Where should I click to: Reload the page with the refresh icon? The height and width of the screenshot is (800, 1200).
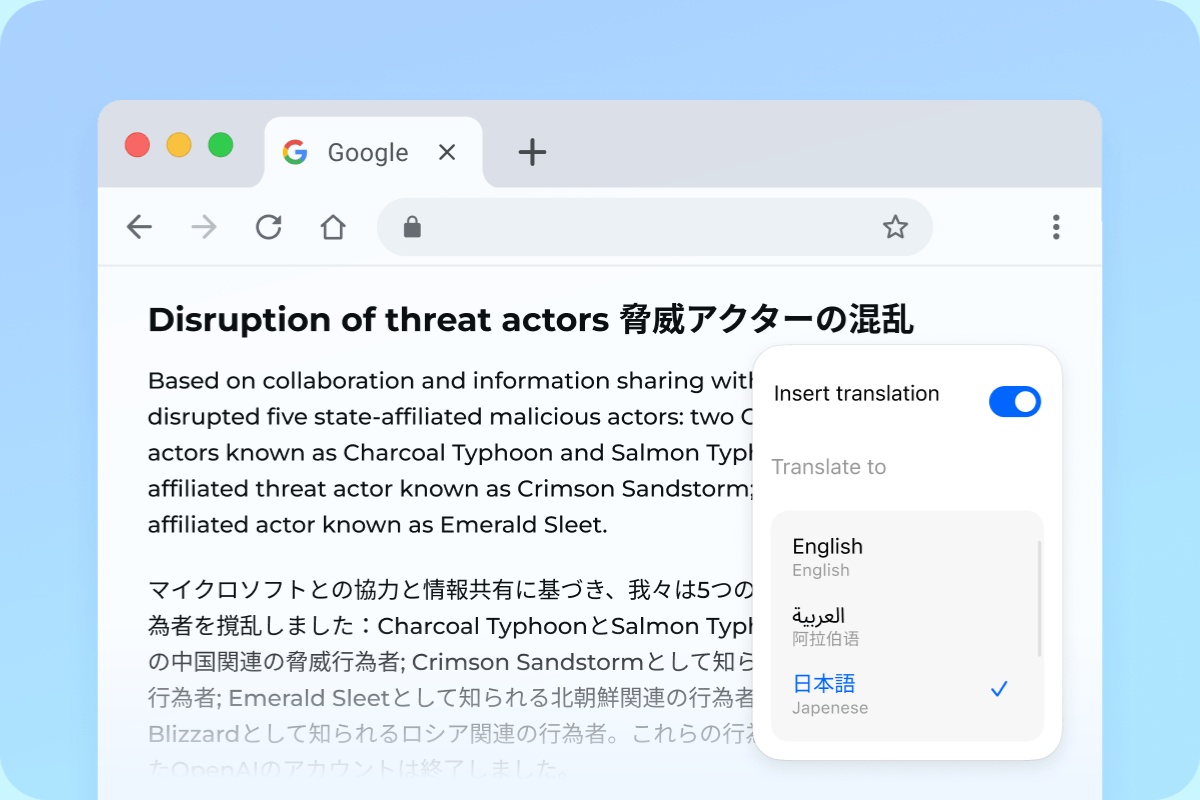point(268,228)
